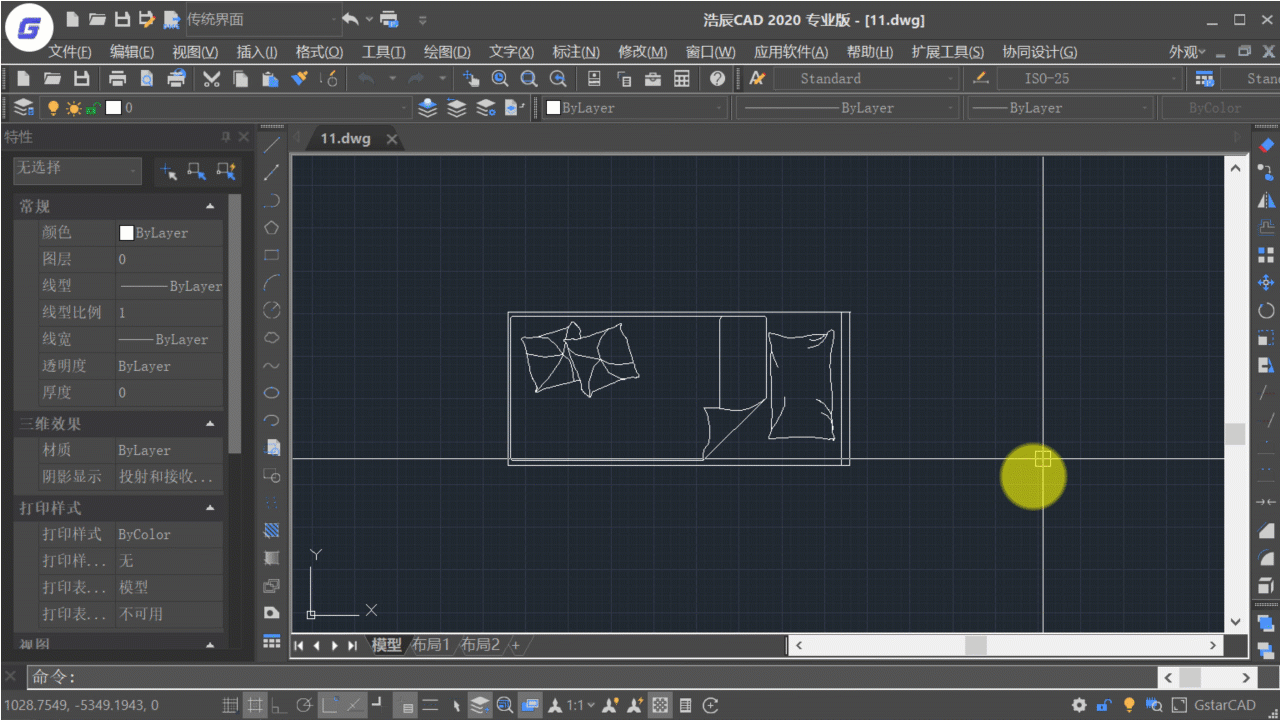Open the 传统界面 workspace dropdown
The height and width of the screenshot is (720, 1280).
tap(262, 19)
